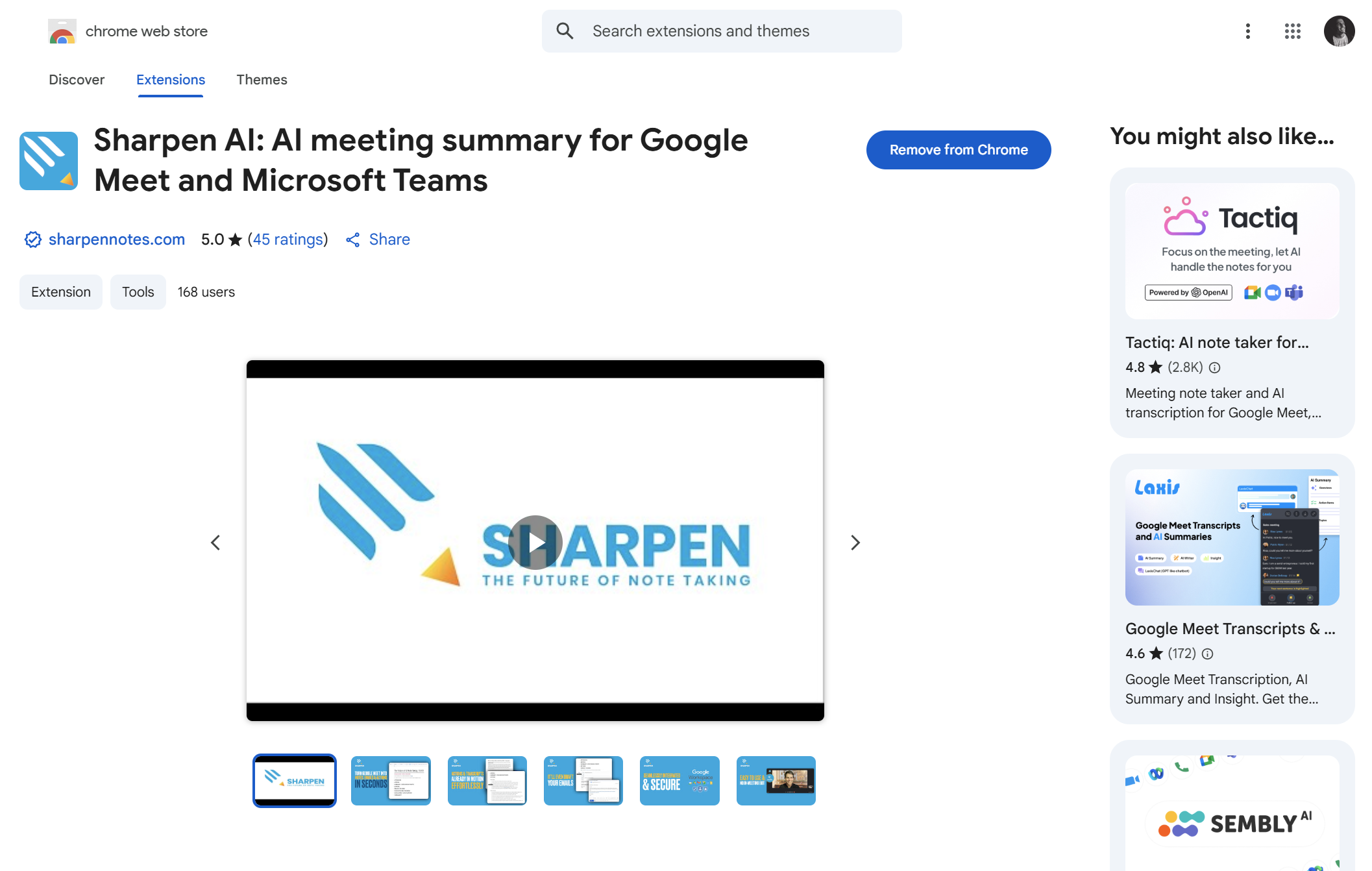Click the Extension category chip

(x=61, y=292)
